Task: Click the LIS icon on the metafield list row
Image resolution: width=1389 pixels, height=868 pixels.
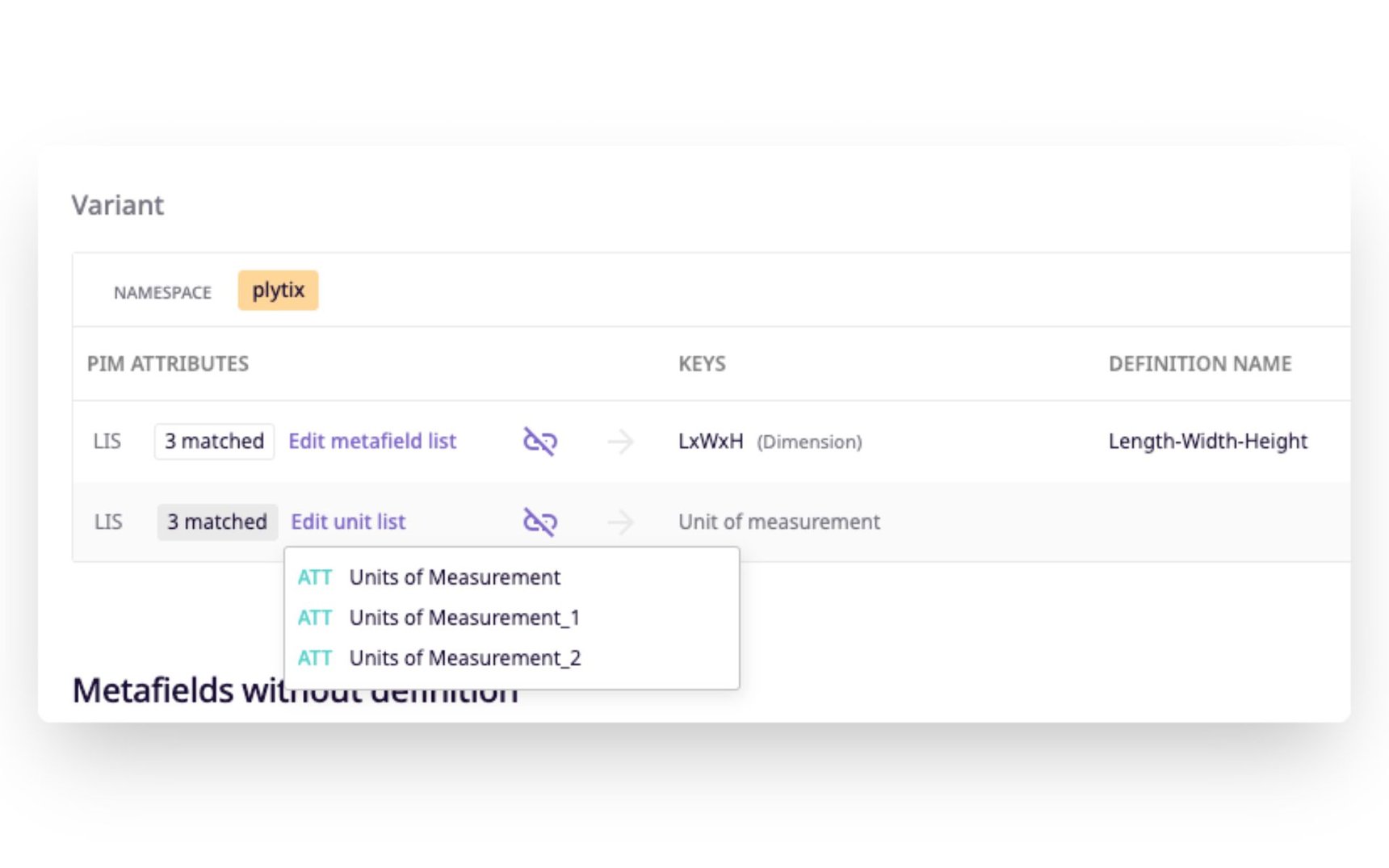Action: 107,441
